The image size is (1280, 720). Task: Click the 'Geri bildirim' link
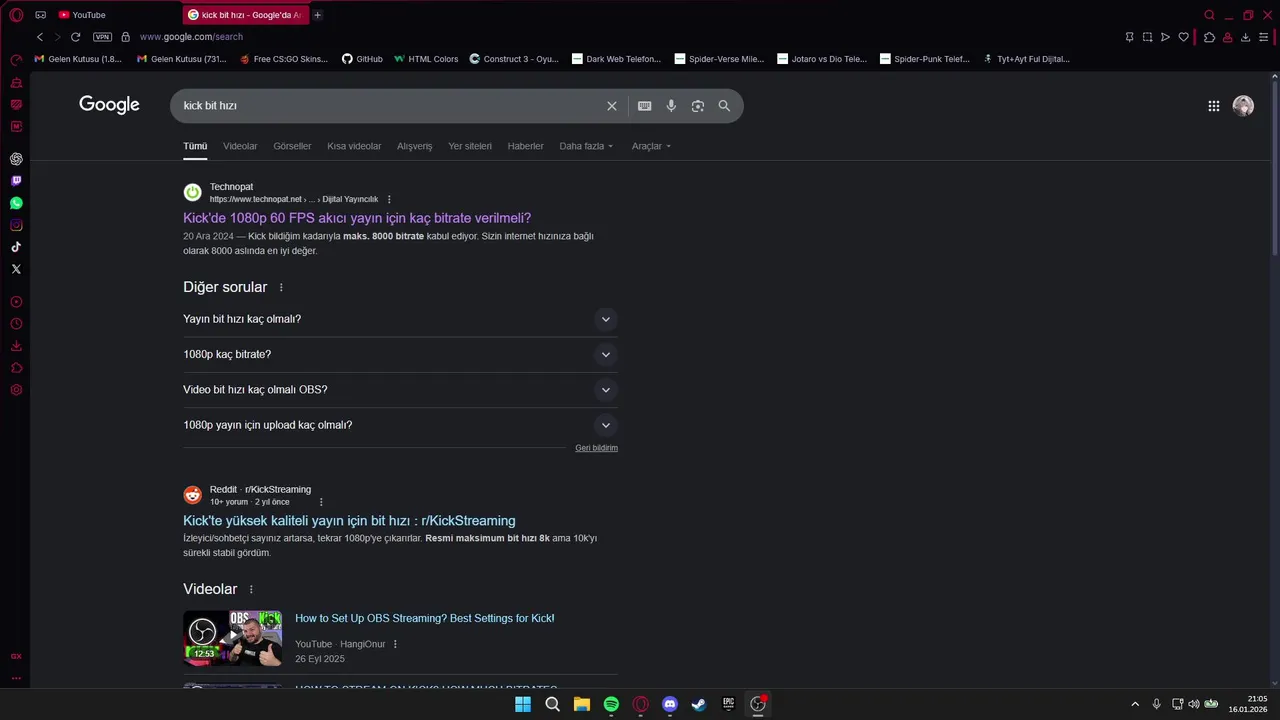pos(596,448)
